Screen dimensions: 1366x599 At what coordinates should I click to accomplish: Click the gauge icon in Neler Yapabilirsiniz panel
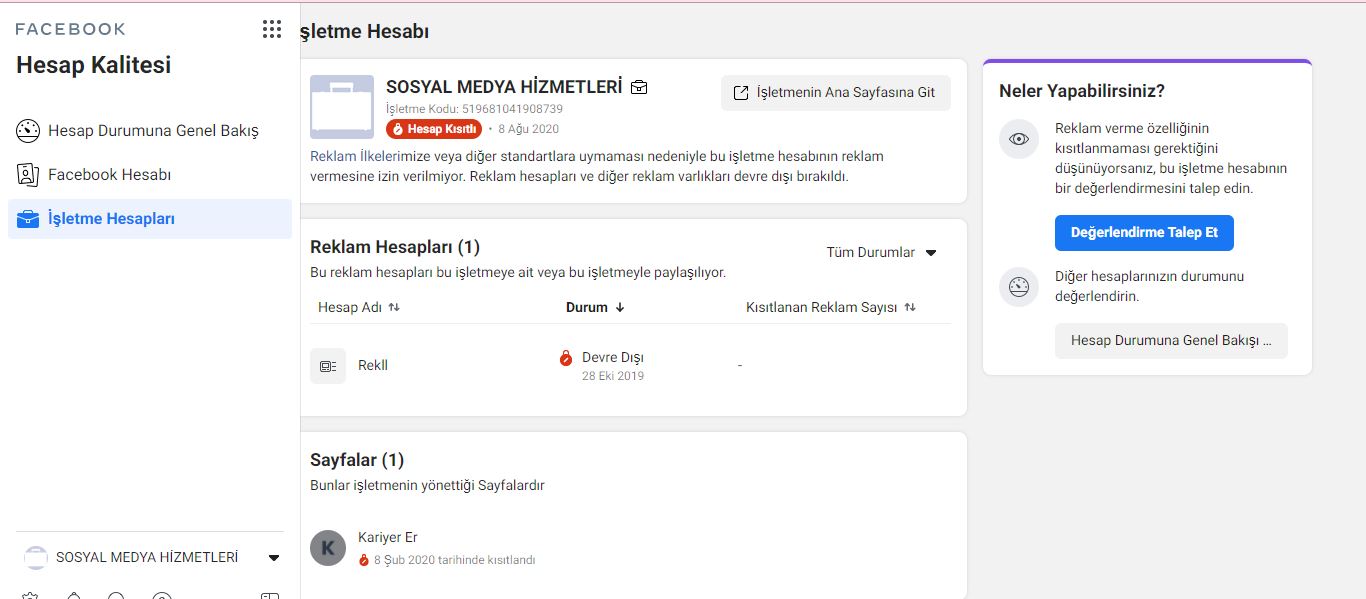(x=1019, y=287)
